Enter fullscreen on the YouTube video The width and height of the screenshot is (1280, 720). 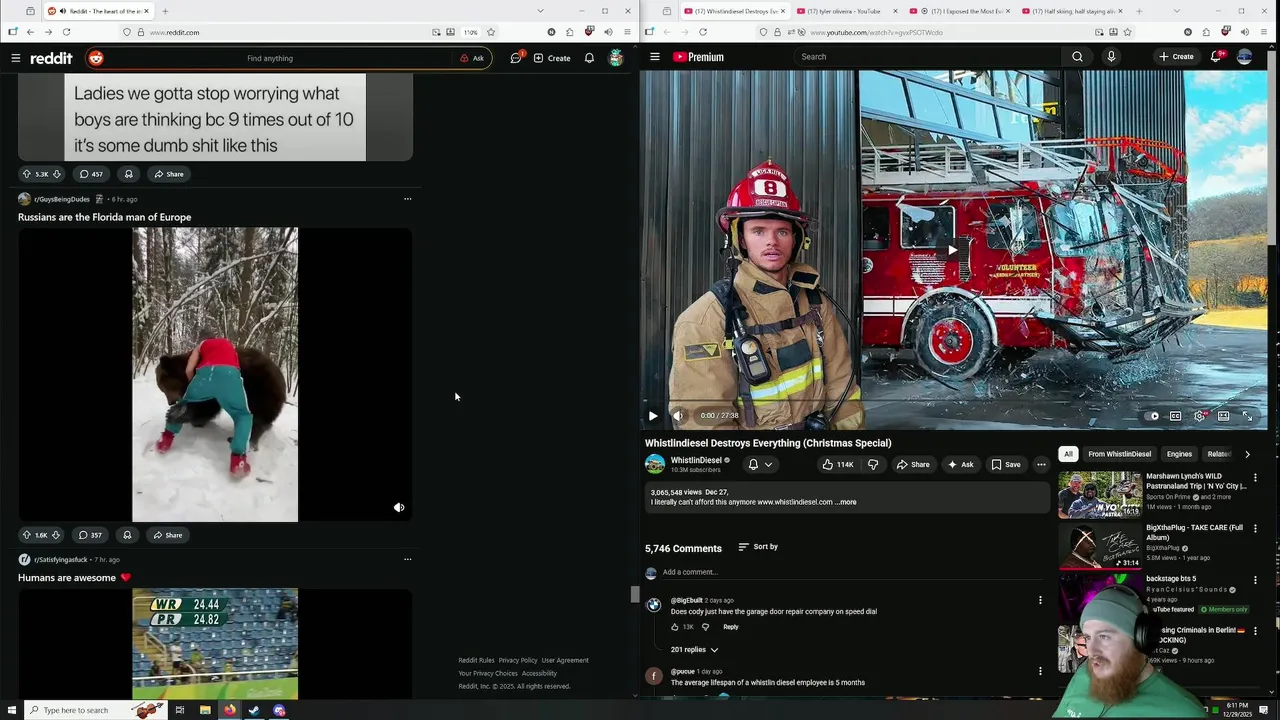pos(1247,416)
